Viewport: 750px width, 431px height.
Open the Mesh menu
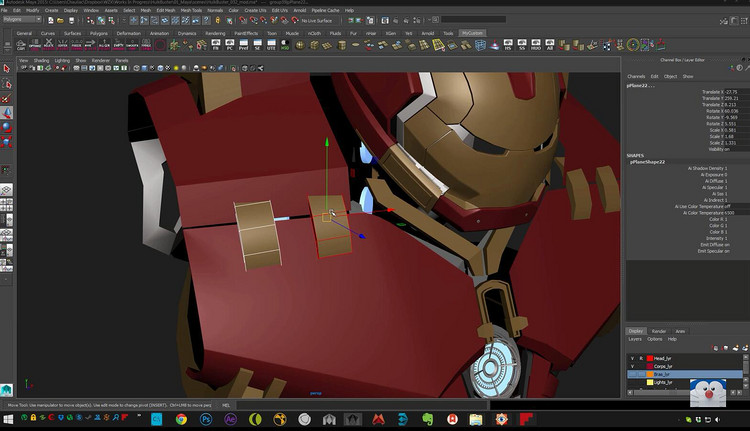(146, 10)
